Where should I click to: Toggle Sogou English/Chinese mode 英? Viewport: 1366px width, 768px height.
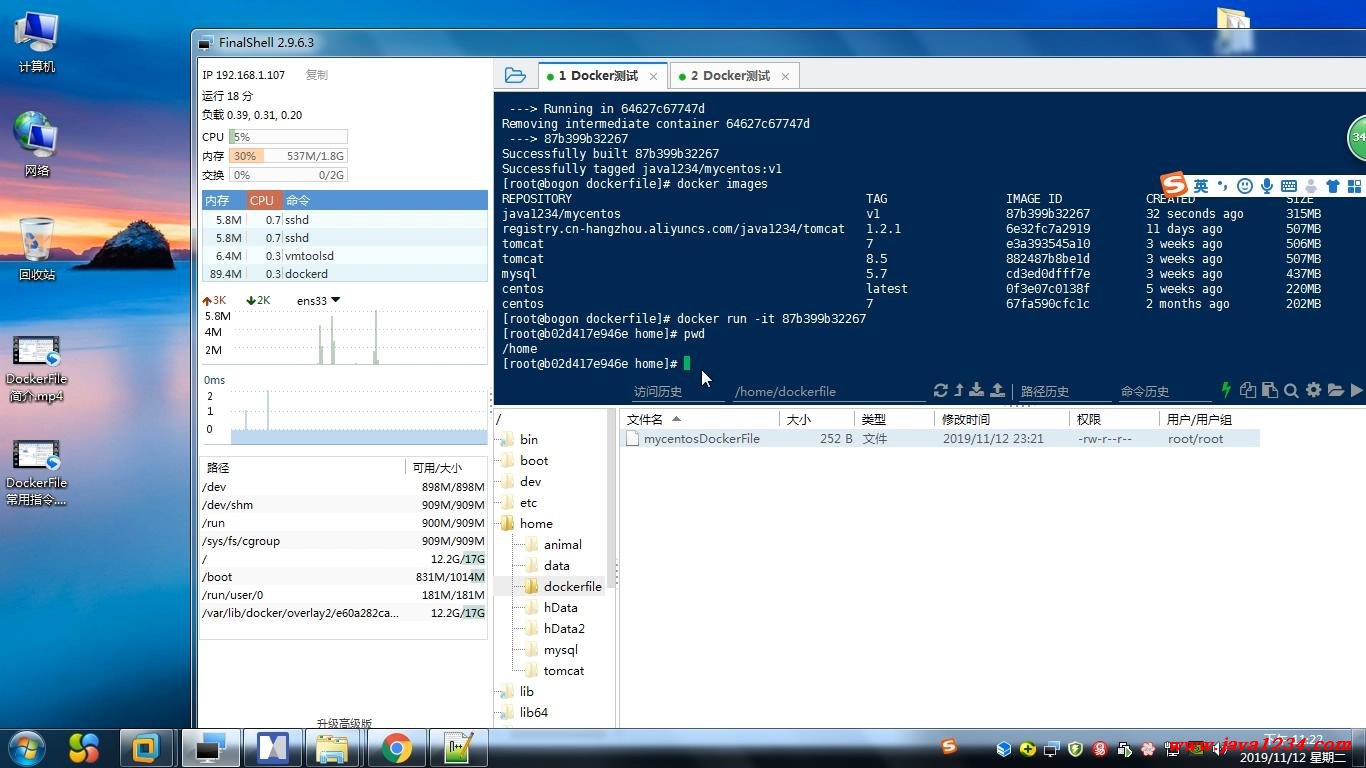(x=1201, y=186)
